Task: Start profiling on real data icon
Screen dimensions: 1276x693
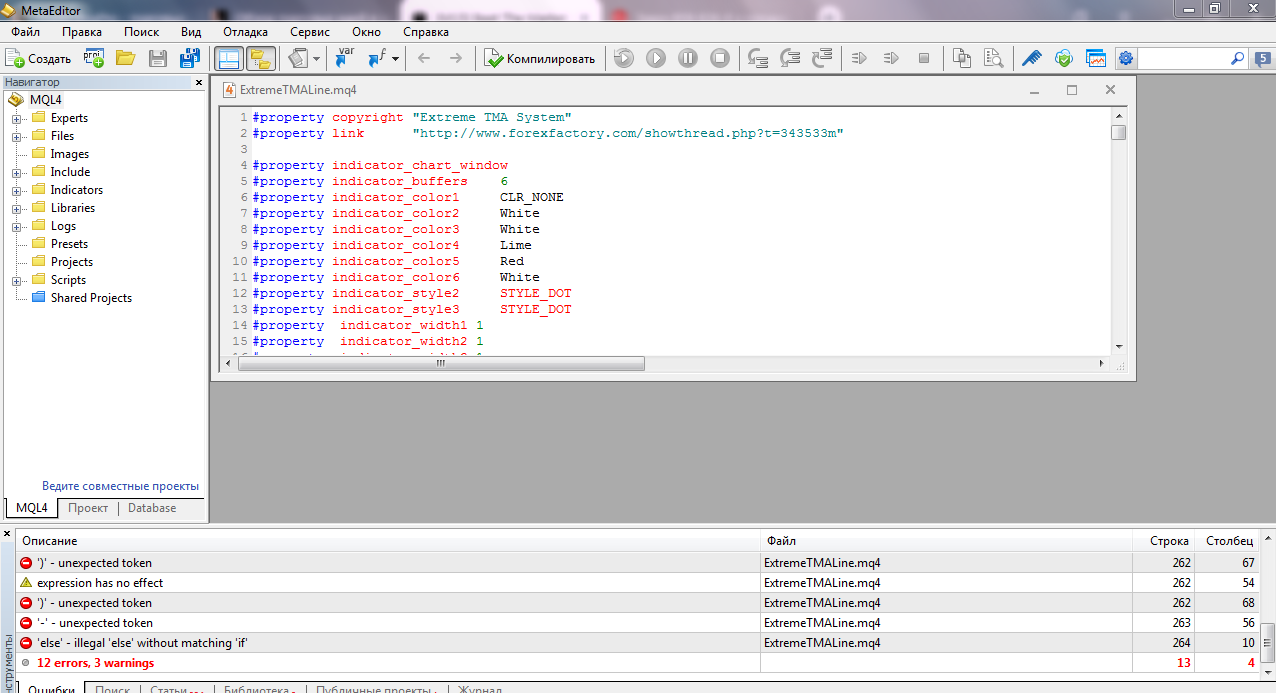Action: [x=859, y=58]
